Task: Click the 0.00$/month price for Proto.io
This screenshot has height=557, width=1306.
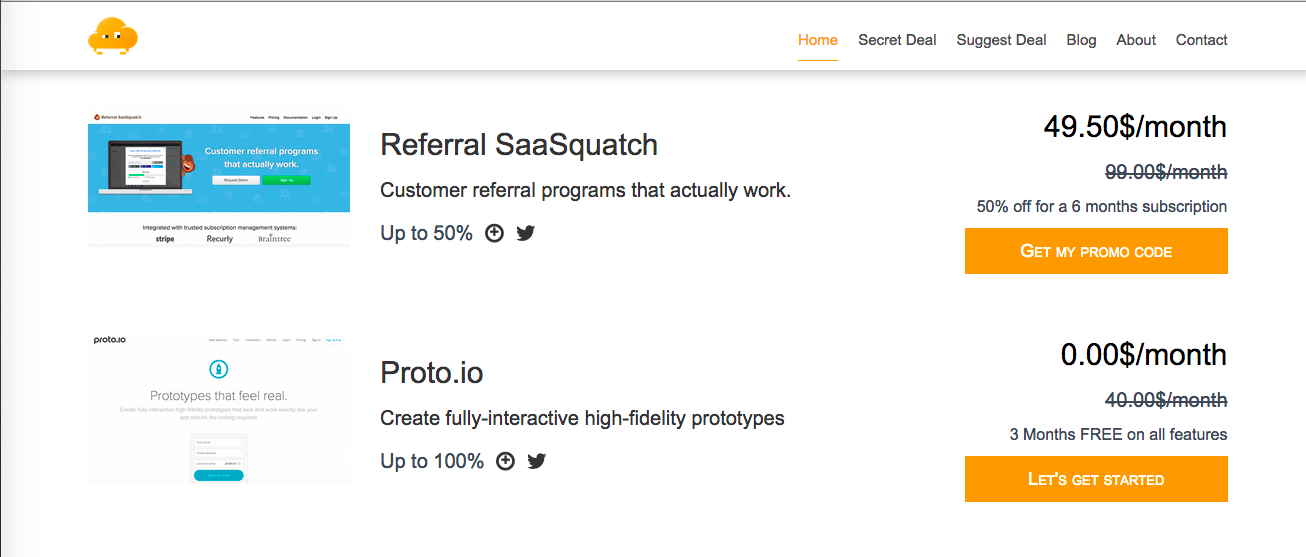Action: (x=1143, y=355)
